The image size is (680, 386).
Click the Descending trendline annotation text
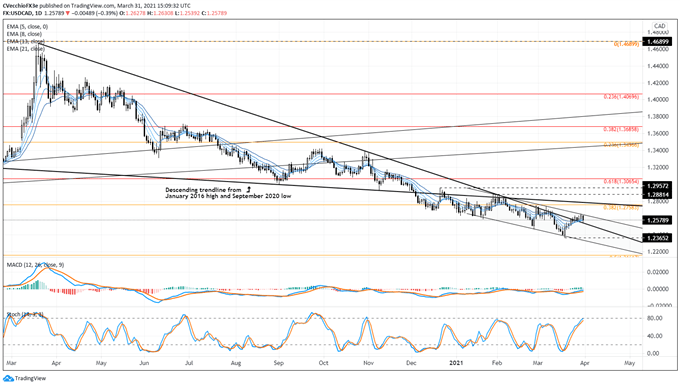[228, 193]
